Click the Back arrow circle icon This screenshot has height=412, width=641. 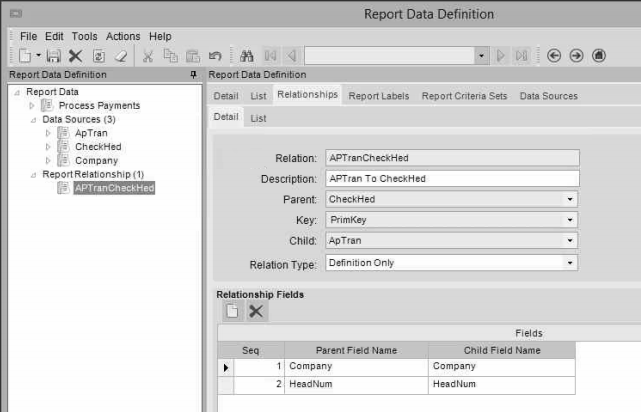click(x=554, y=56)
